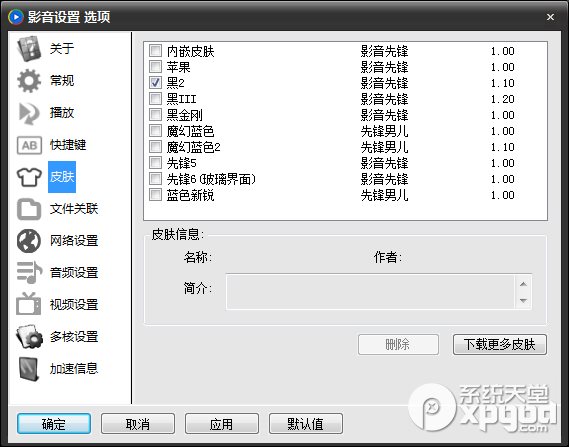The image size is (569, 447).
Task: Click the 简介 scrollbar down arrow
Action: point(523,300)
